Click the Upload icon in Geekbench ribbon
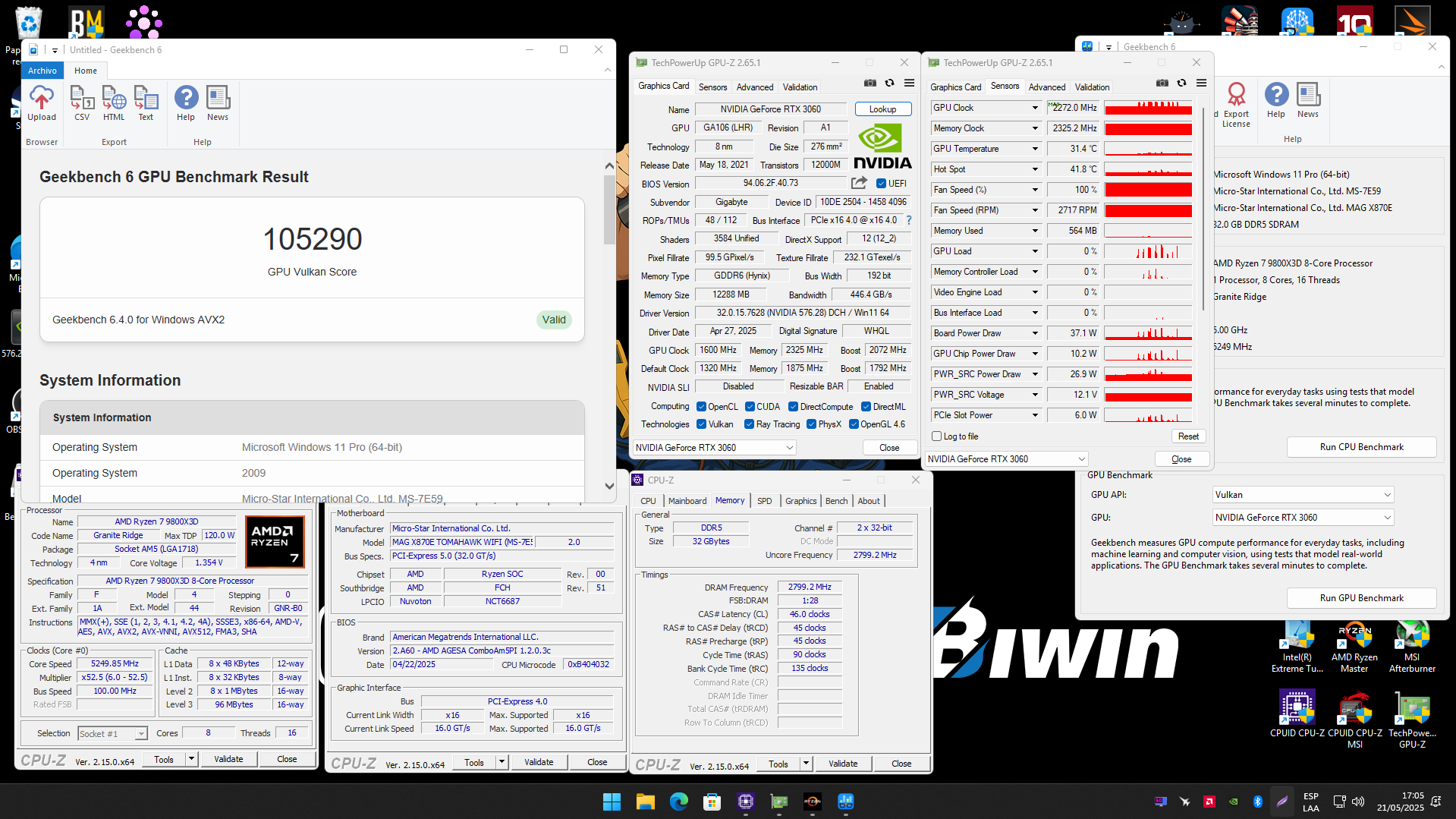1456x819 pixels. tap(42, 103)
